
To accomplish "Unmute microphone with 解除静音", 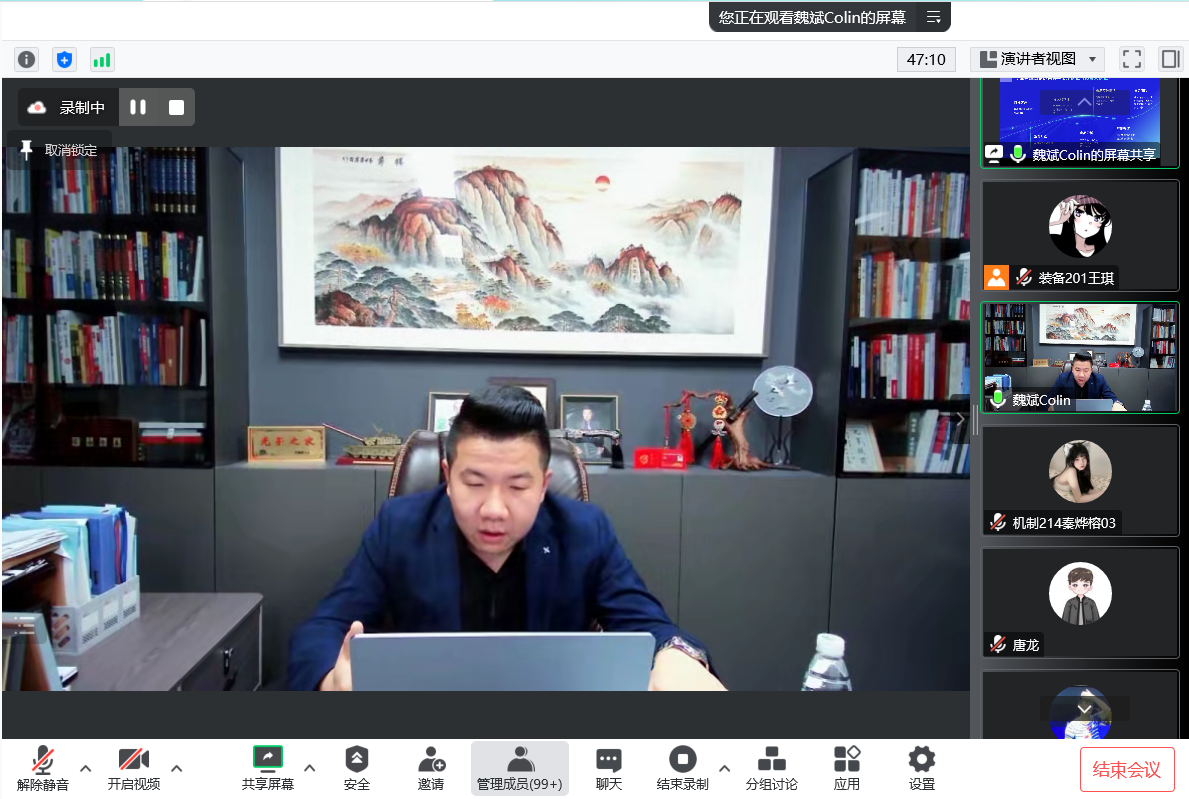I will [x=43, y=768].
